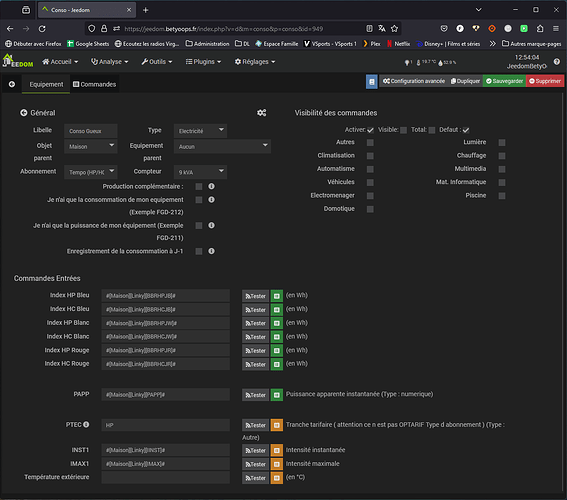The image size is (567, 500).
Task: Click the back arrow beside Equipement tab
Action: pyautogui.click(x=12, y=84)
